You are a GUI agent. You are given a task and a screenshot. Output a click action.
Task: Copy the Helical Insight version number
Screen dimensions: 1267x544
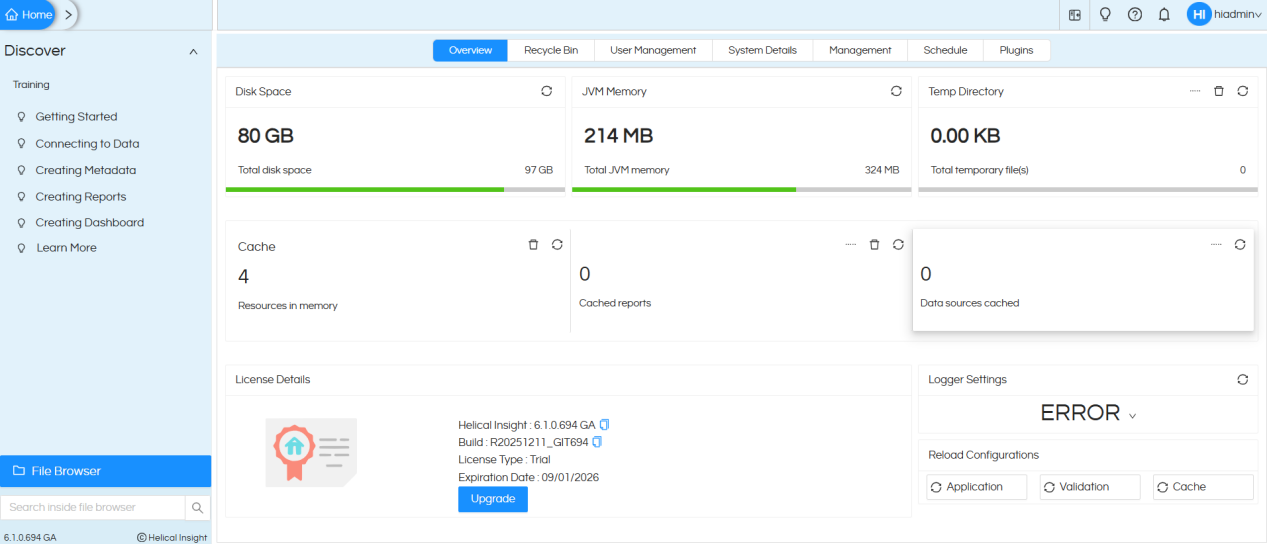[x=604, y=425]
